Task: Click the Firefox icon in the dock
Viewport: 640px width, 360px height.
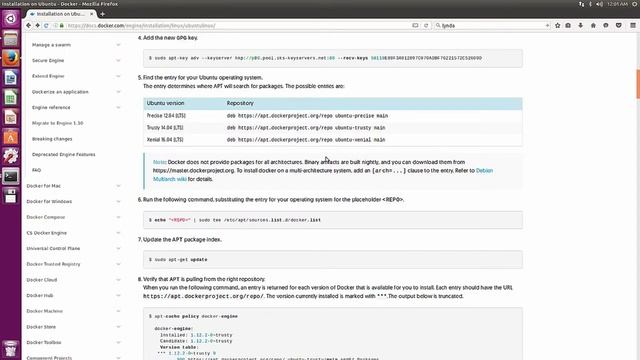Action: pyautogui.click(x=11, y=58)
